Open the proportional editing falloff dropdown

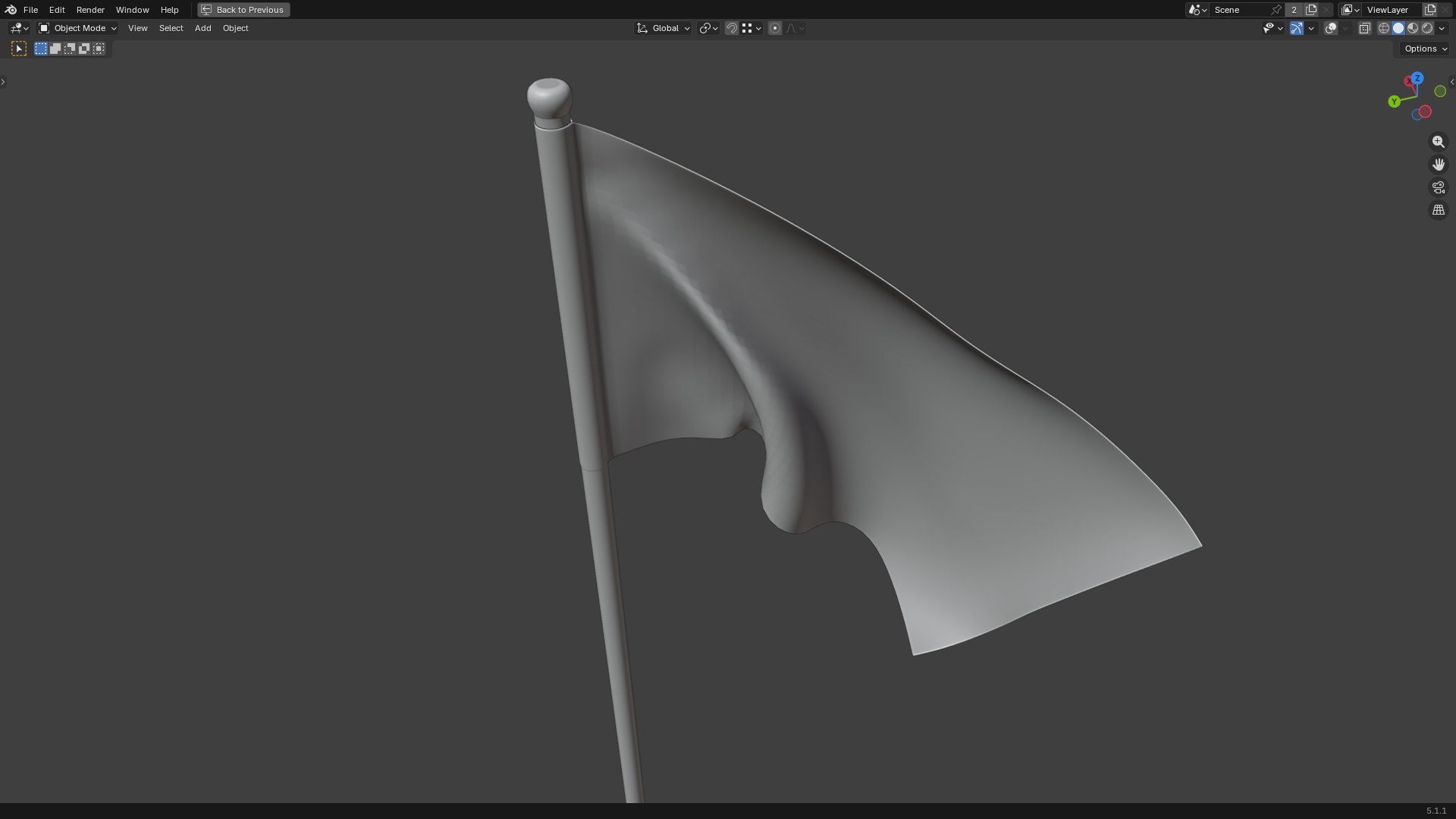[795, 28]
